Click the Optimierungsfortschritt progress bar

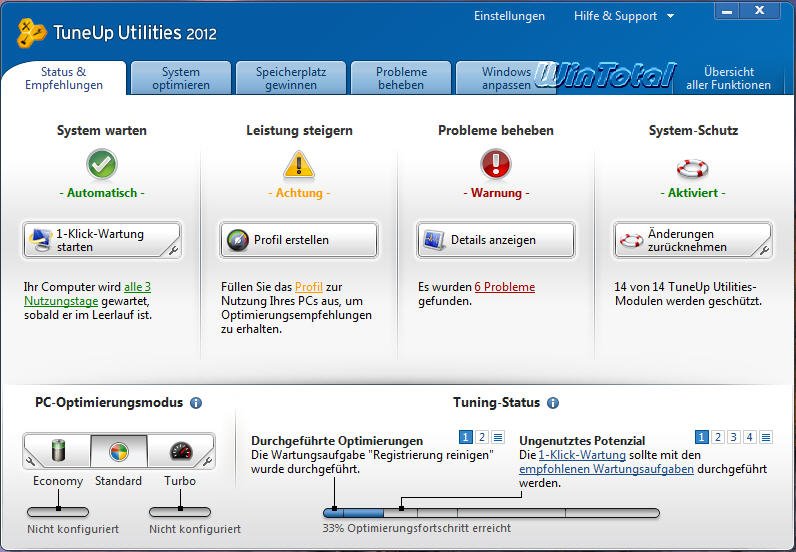491,513
